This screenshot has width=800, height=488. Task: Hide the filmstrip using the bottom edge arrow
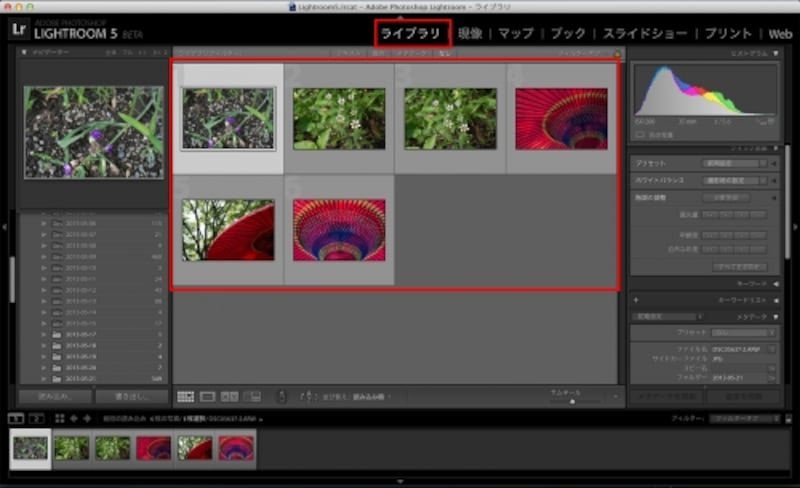[x=400, y=481]
